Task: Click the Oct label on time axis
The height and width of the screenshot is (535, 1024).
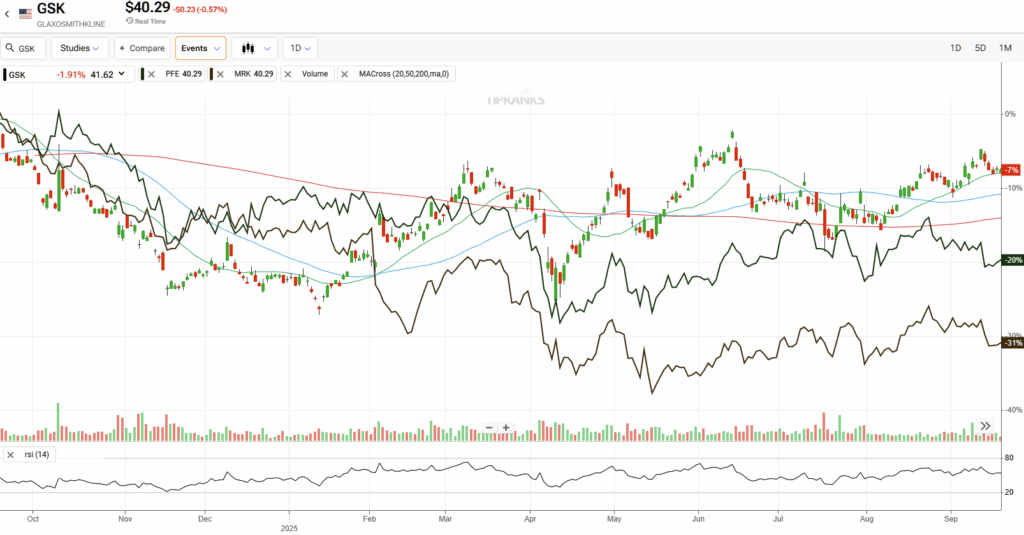Action: click(33, 519)
